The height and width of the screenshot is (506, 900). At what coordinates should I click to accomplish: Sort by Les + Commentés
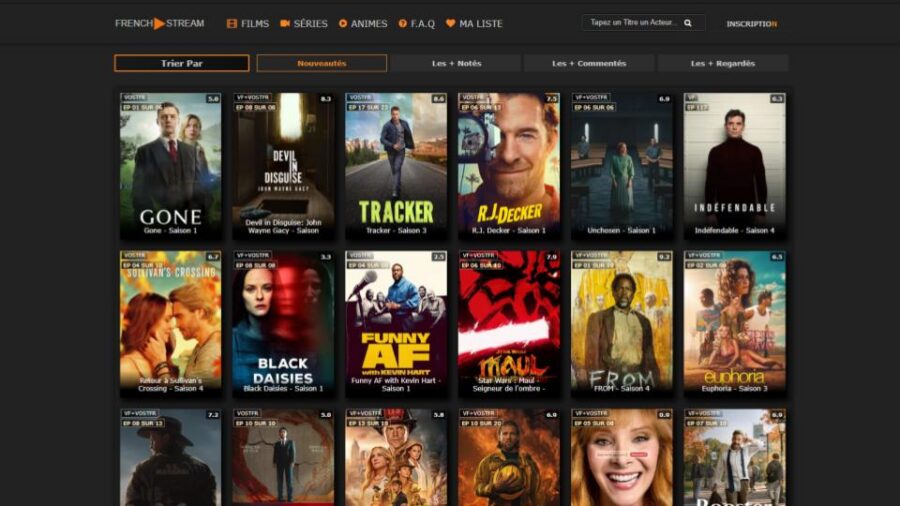[589, 63]
